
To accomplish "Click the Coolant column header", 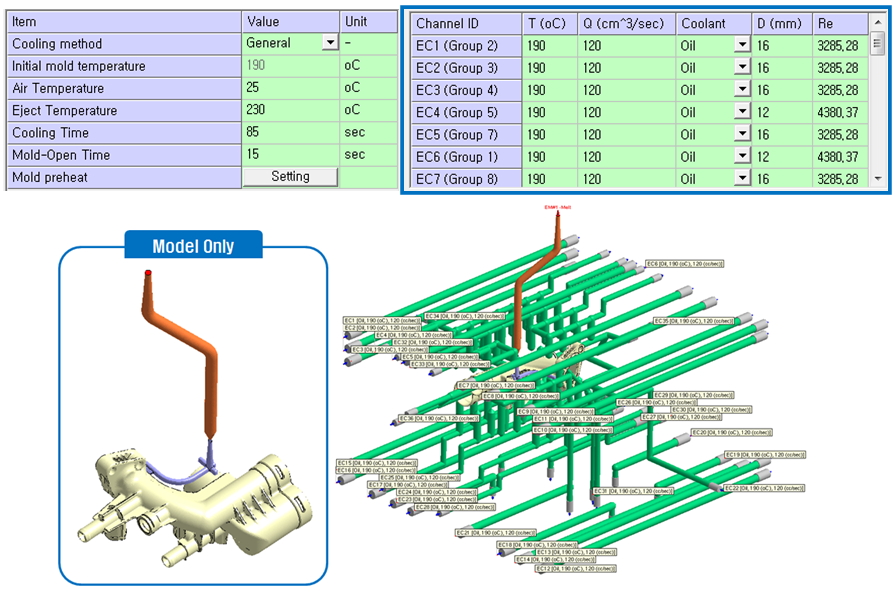I will (713, 23).
